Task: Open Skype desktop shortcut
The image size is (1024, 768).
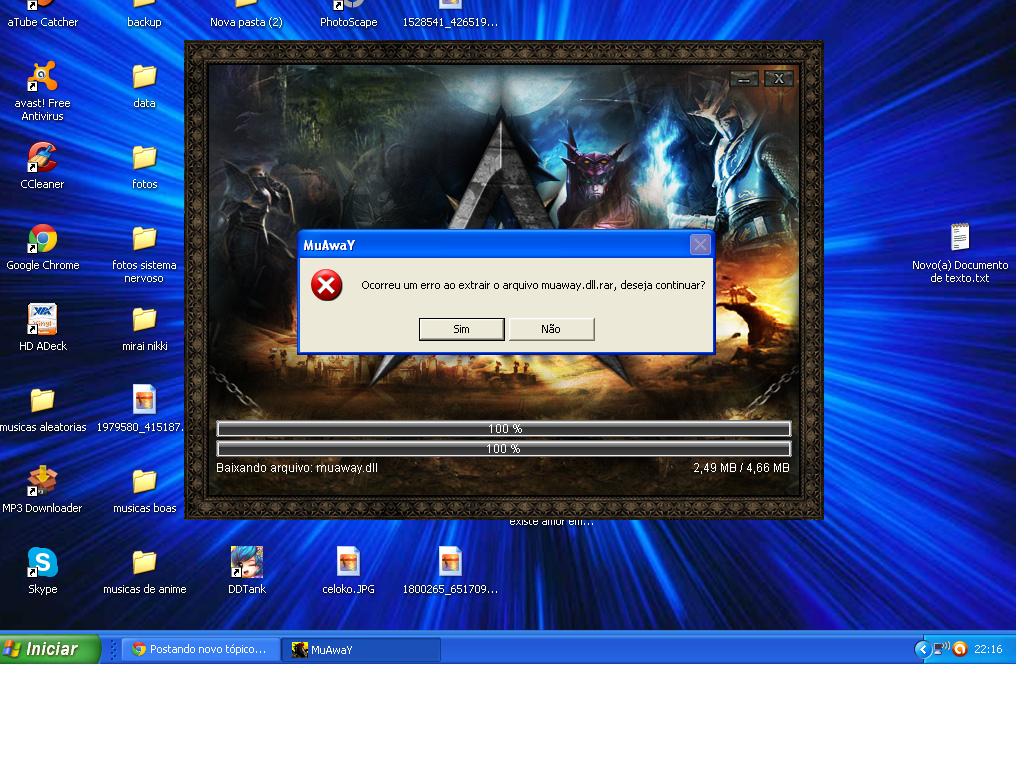Action: point(42,563)
